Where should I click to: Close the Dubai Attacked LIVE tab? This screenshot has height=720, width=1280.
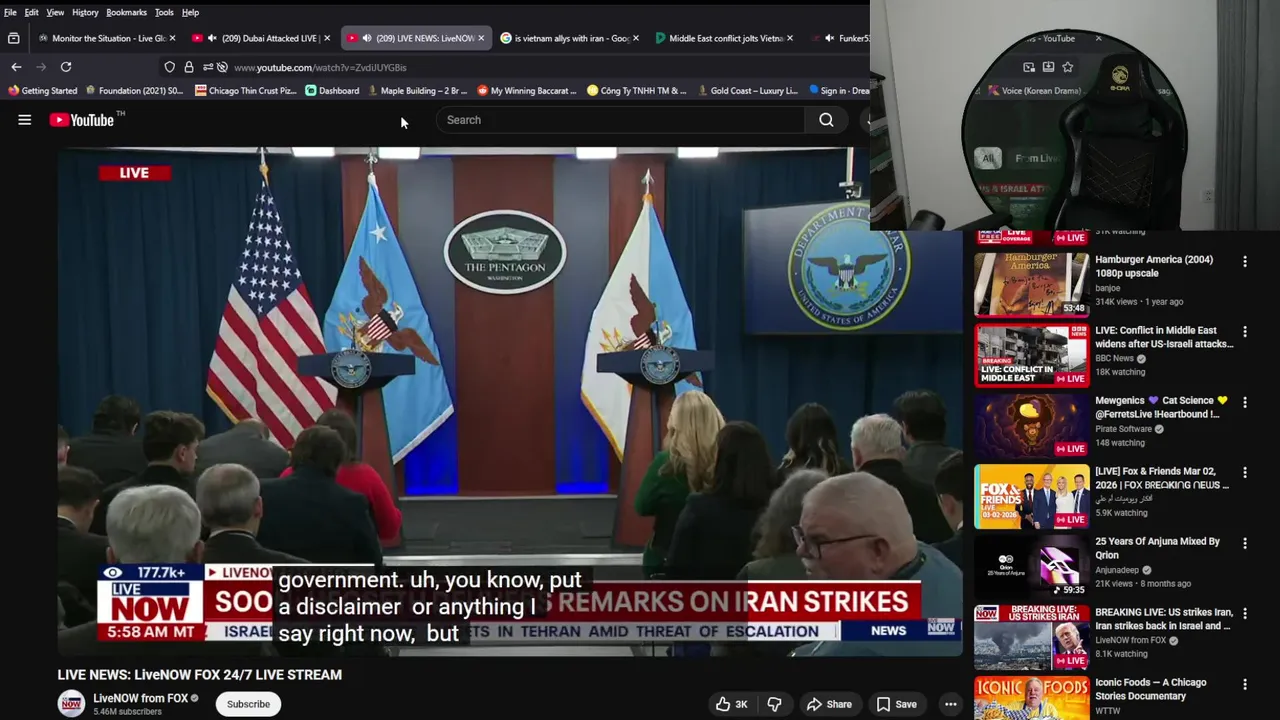click(326, 38)
